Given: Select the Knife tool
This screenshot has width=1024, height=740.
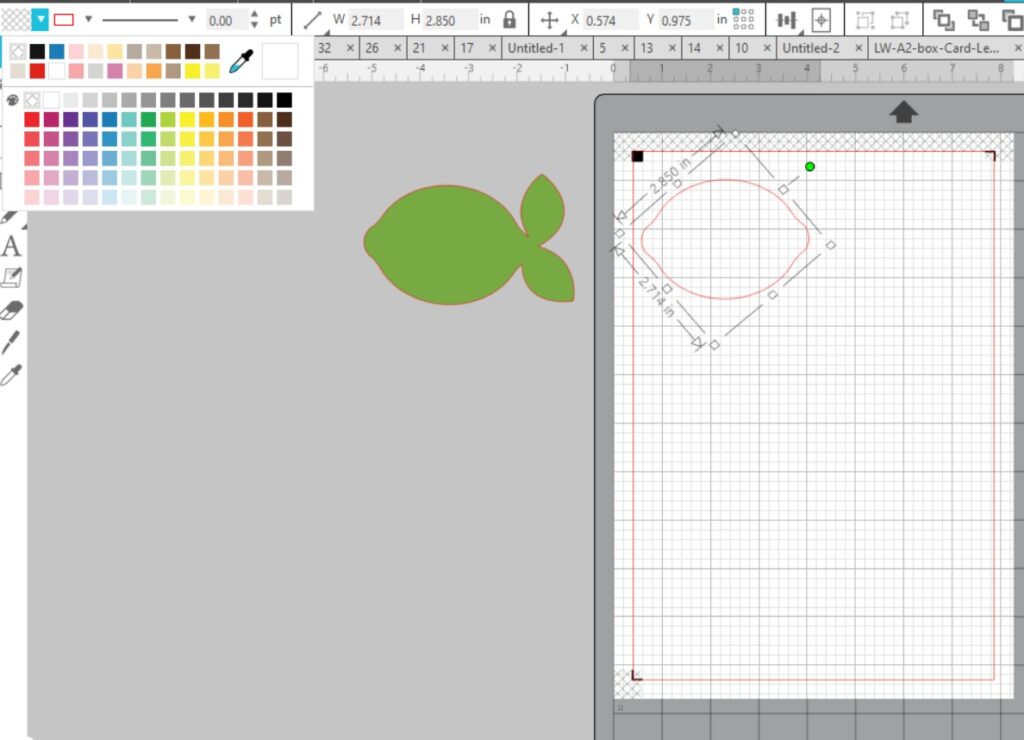Looking at the screenshot, I should (11, 343).
